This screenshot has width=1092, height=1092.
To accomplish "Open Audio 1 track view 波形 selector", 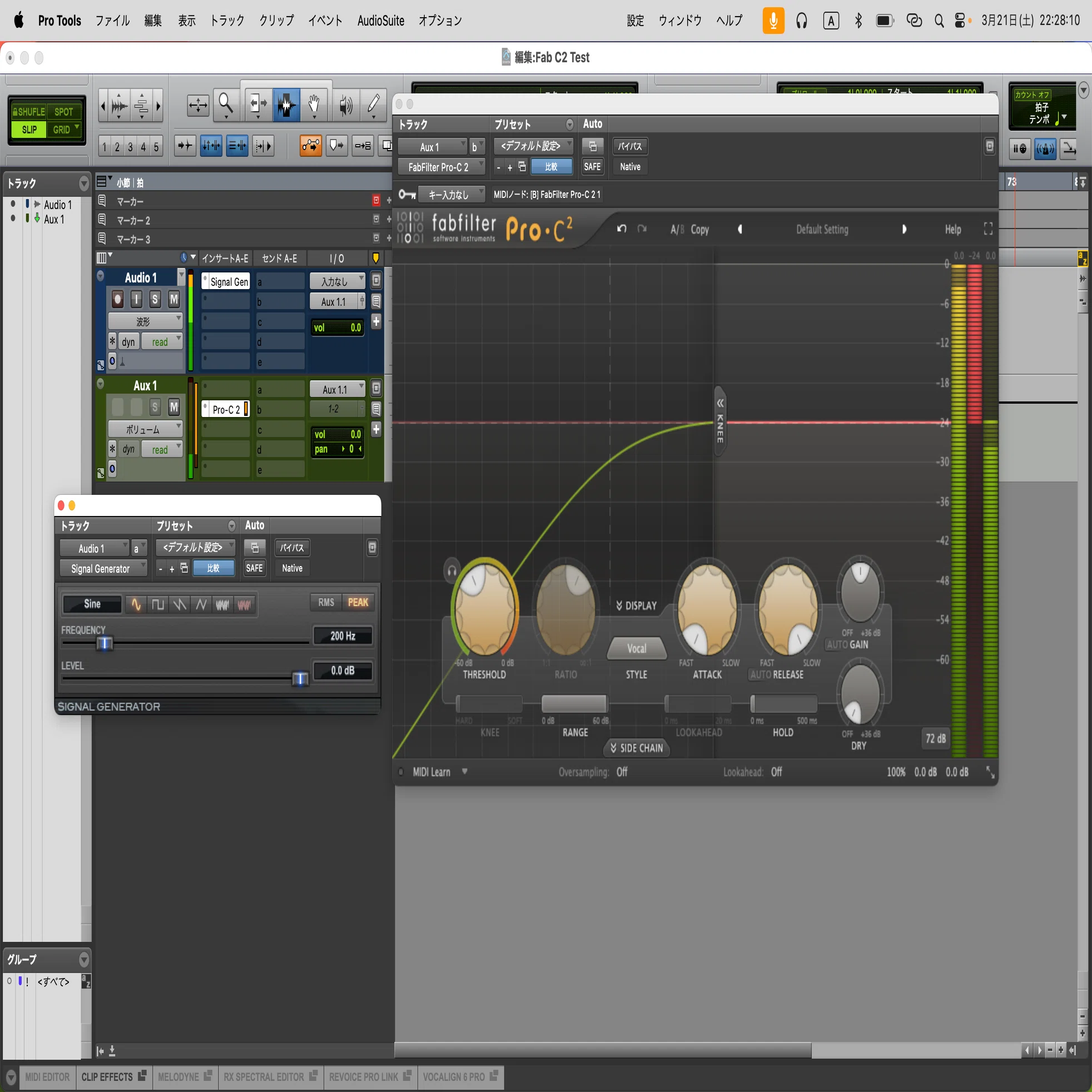I will click(x=145, y=321).
